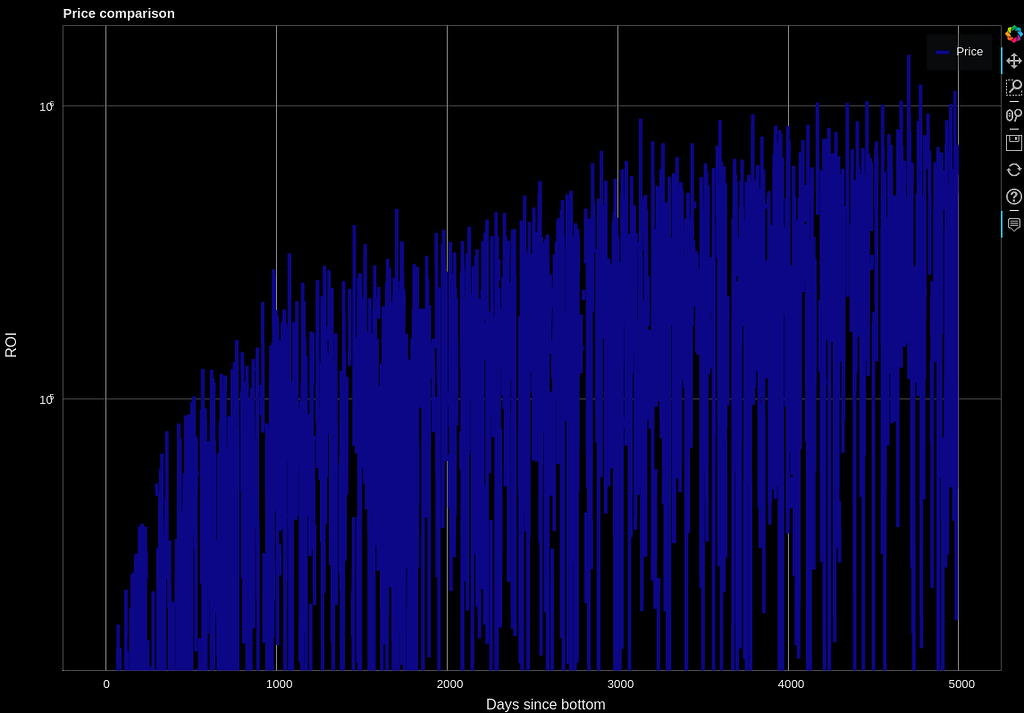Screen dimensions: 1024x713
Task: Click the blue line swatch in the legend
Action: pos(941,51)
